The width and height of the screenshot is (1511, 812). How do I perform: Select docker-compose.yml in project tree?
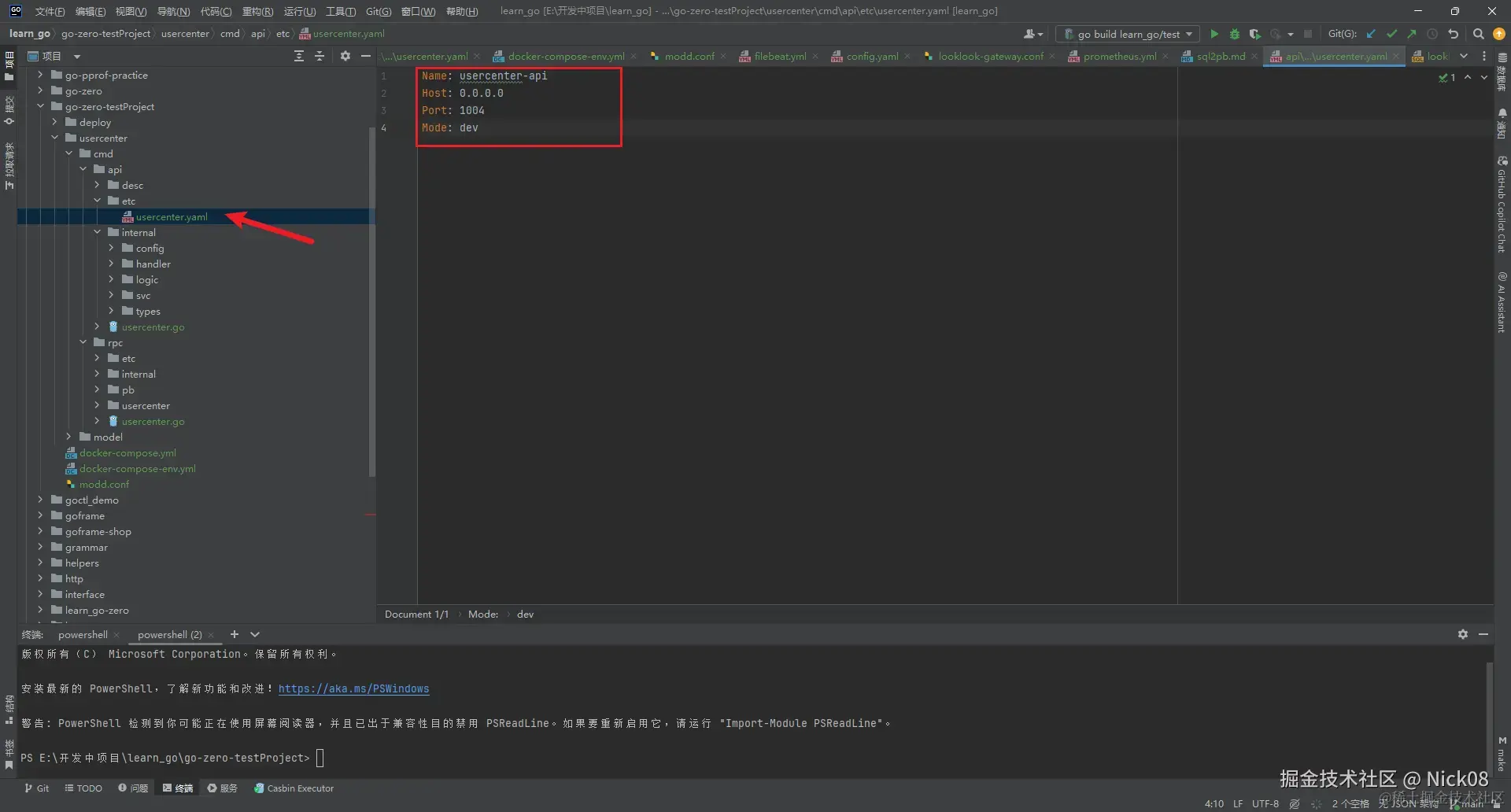[127, 452]
